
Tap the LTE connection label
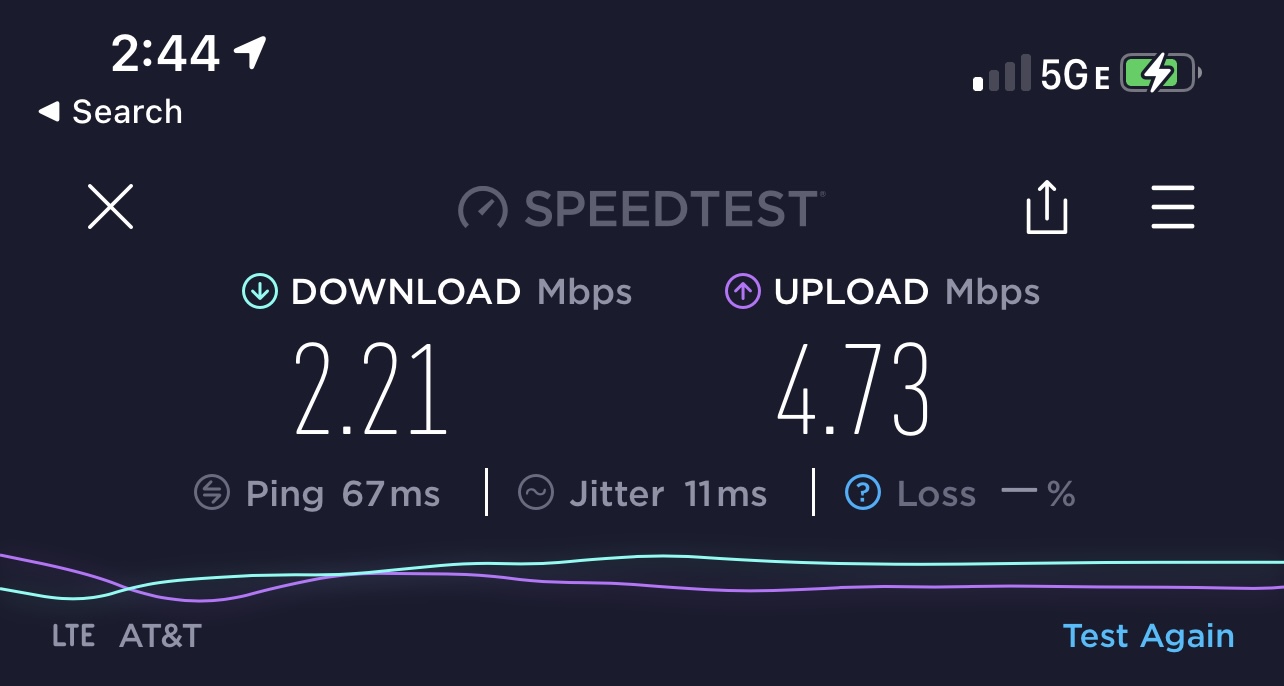(x=73, y=635)
